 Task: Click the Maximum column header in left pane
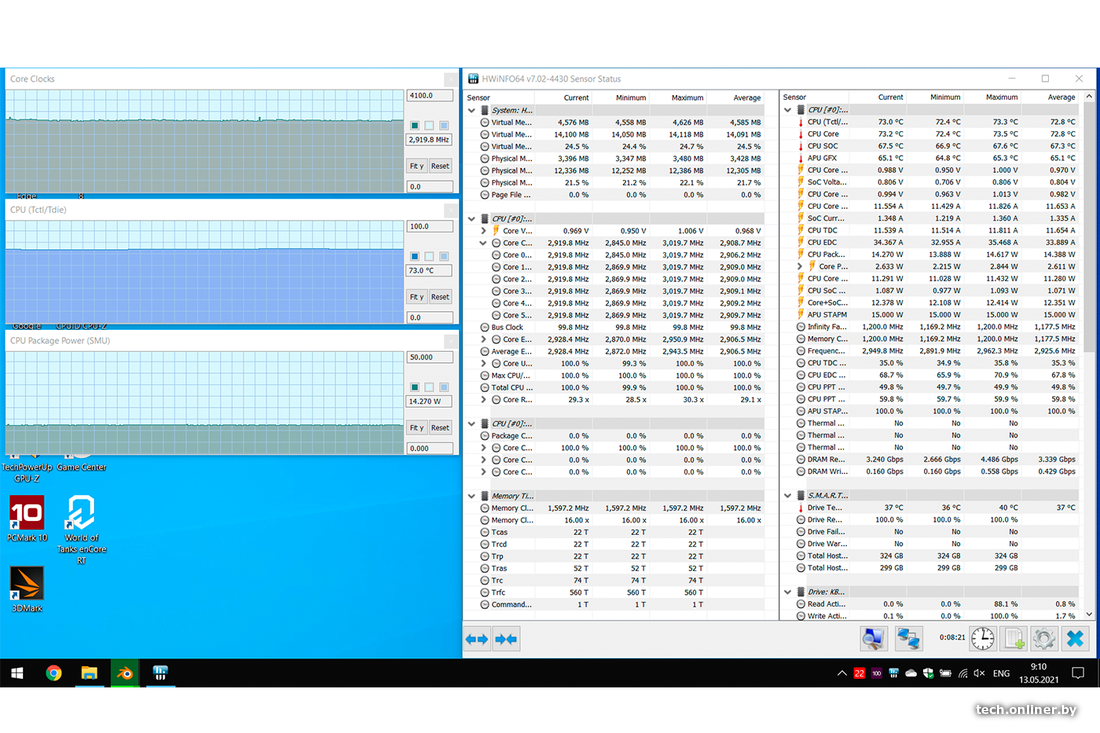click(687, 97)
